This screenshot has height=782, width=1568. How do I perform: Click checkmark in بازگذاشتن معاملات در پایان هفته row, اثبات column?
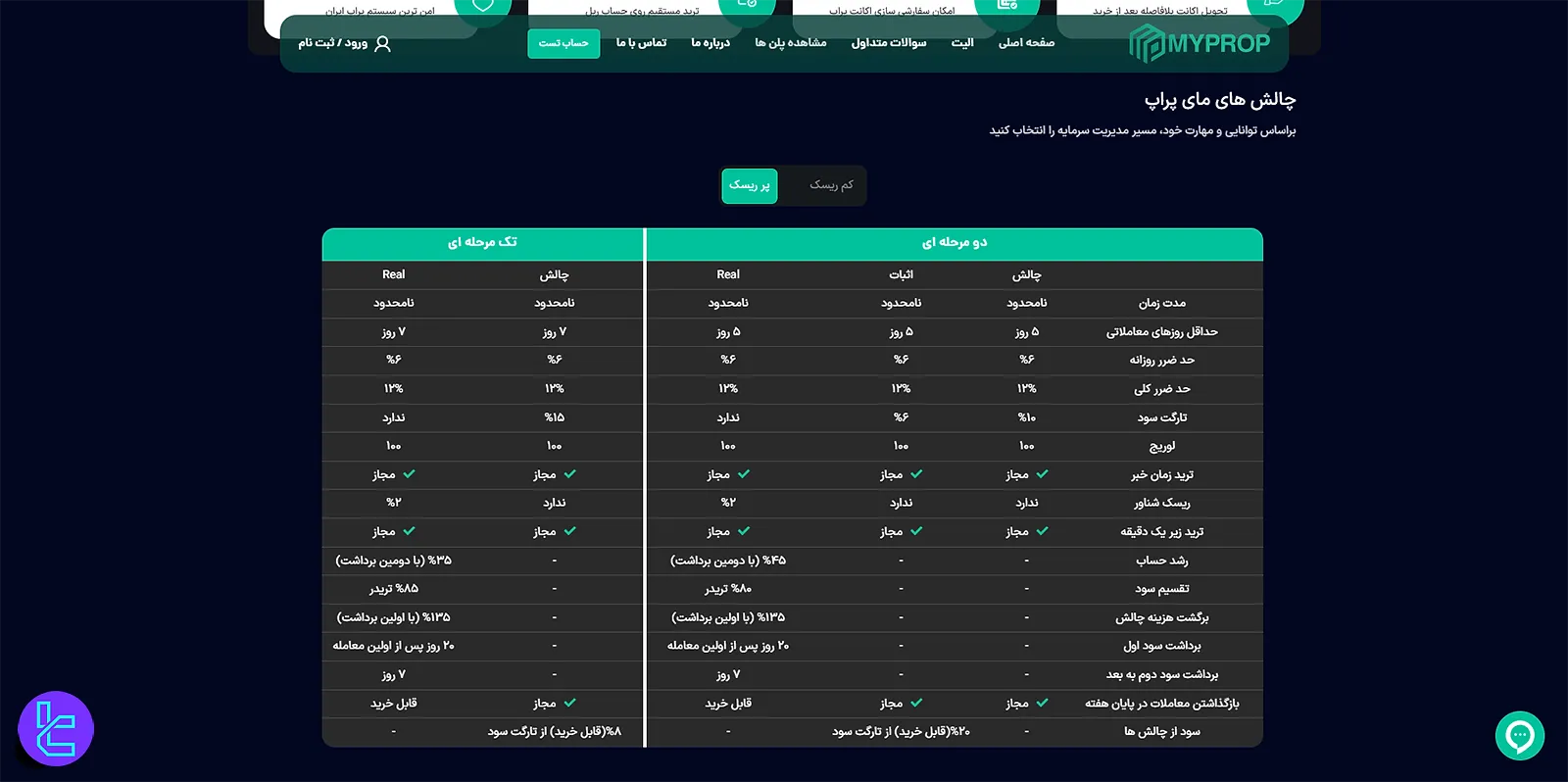tap(916, 703)
